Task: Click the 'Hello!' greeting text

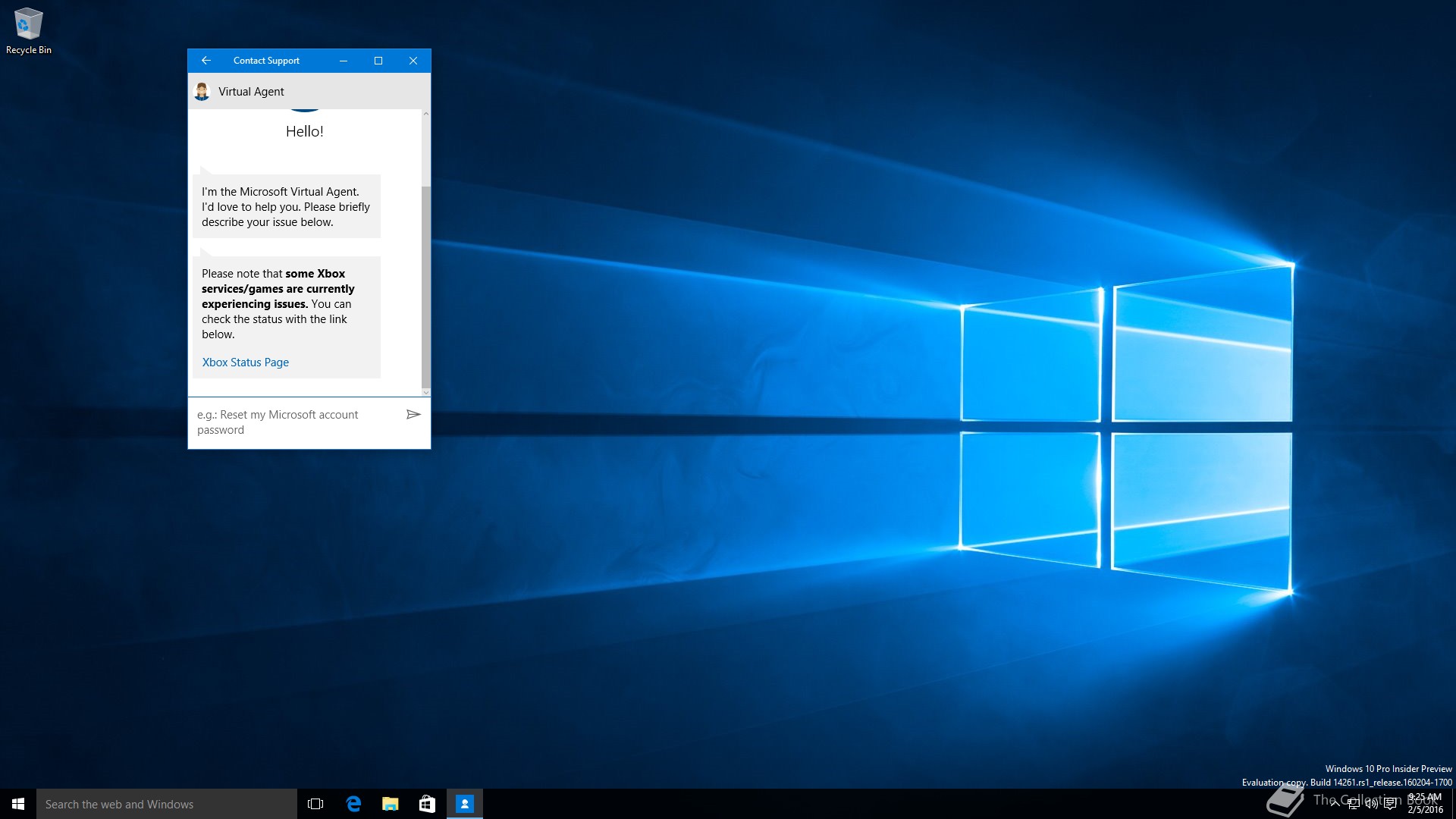Action: coord(305,131)
